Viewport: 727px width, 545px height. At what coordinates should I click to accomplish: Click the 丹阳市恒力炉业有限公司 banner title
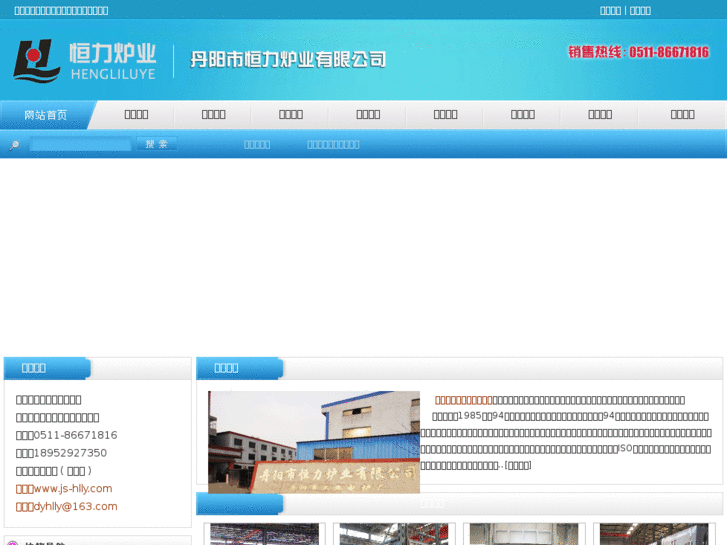click(x=288, y=59)
